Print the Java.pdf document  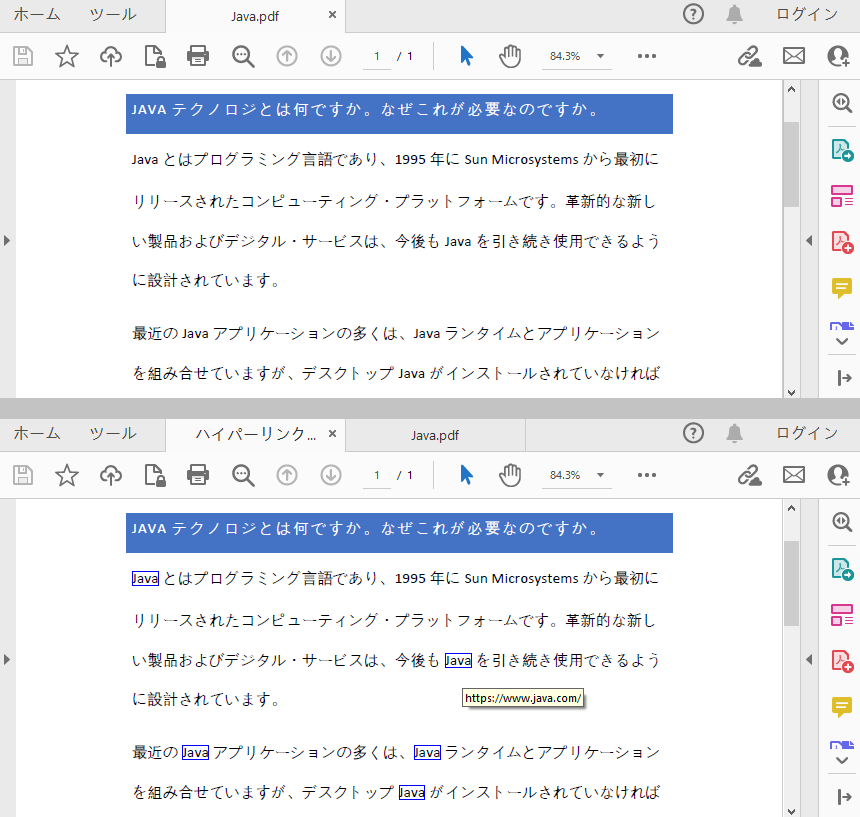click(198, 56)
